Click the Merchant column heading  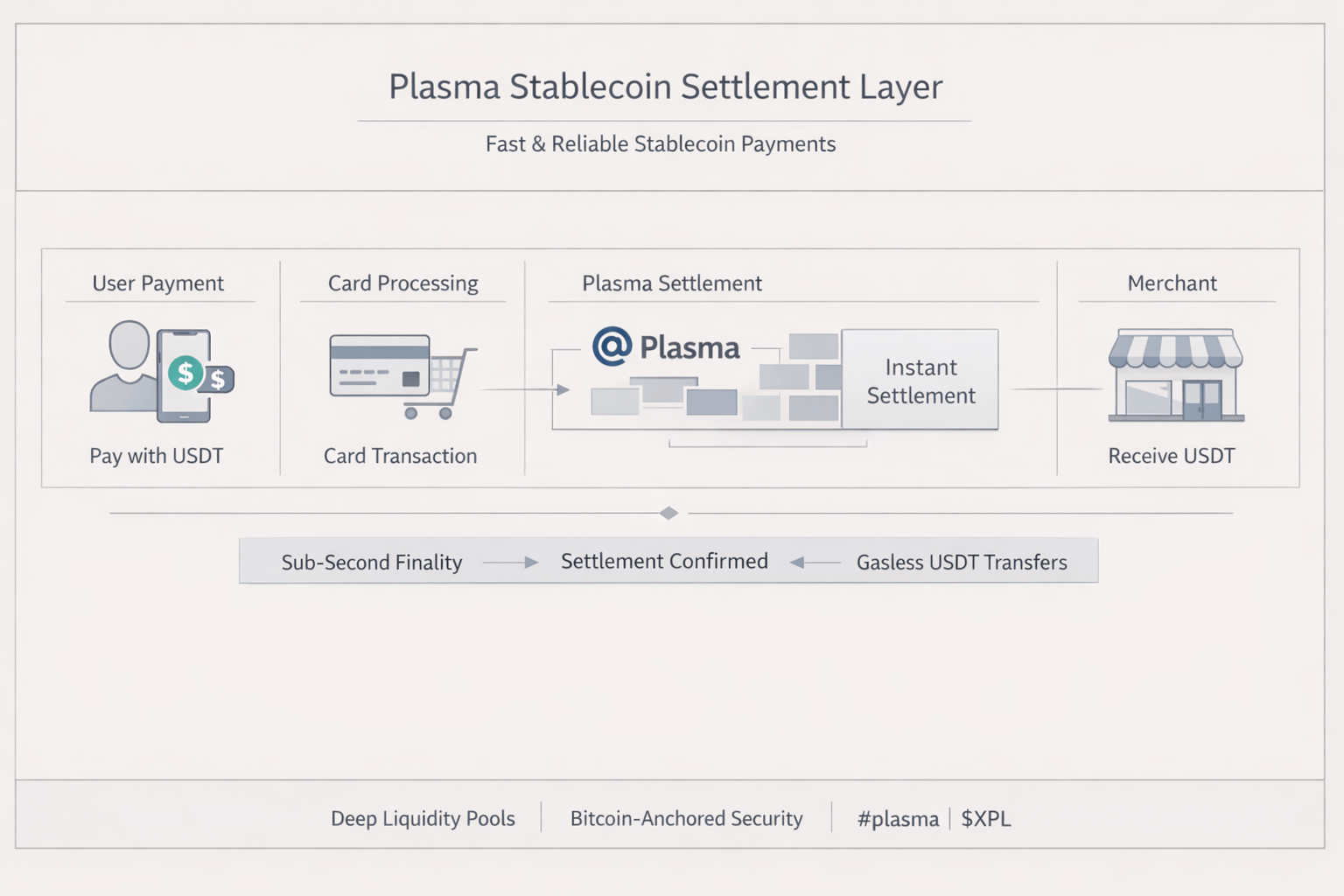click(1172, 283)
